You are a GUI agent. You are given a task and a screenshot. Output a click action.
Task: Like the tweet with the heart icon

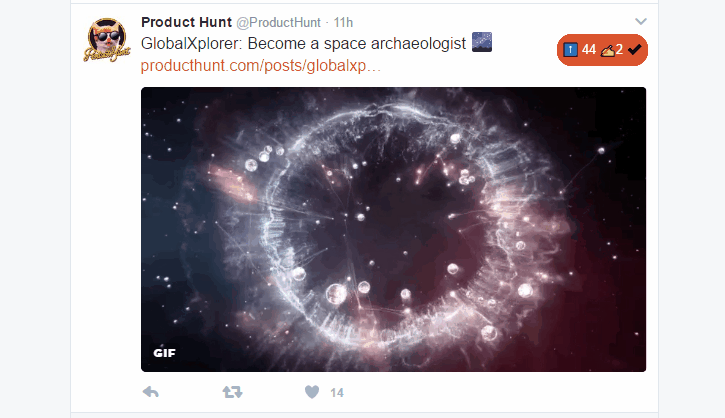coord(312,392)
